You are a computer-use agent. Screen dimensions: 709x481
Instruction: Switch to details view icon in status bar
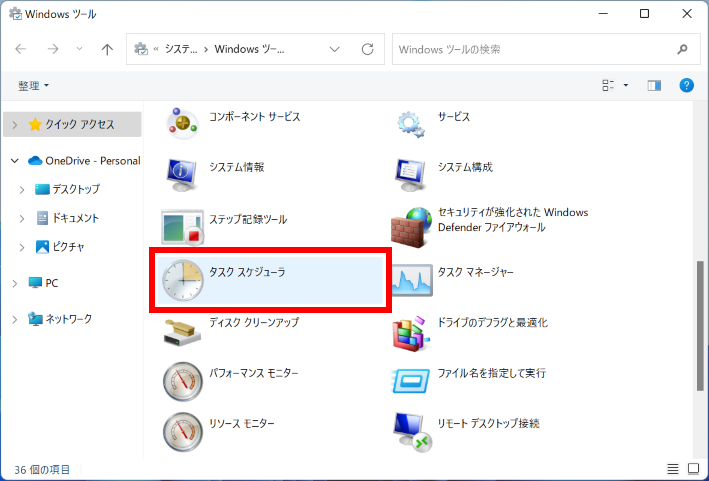[673, 469]
